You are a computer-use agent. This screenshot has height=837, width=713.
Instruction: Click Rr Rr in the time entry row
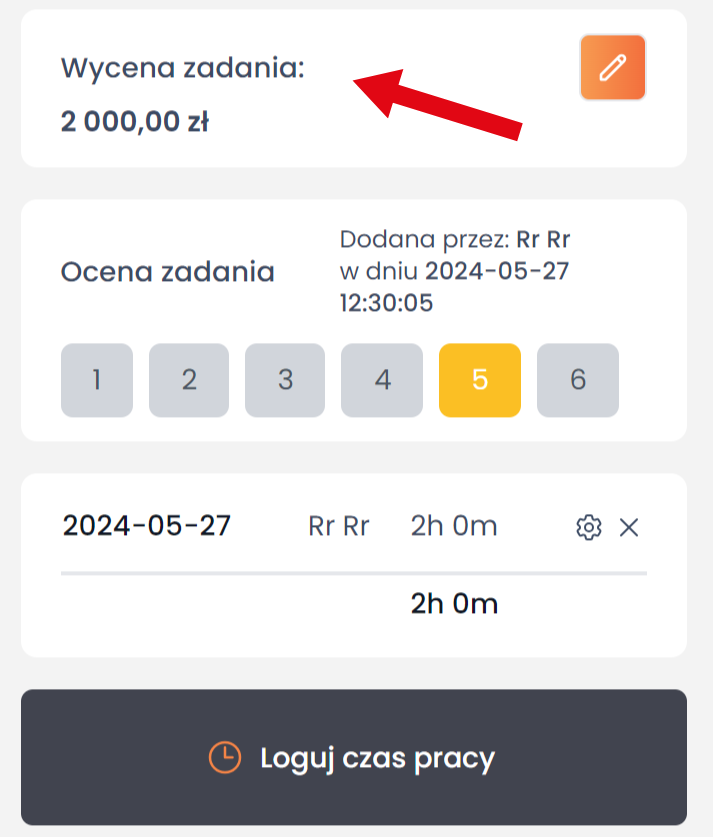tap(339, 526)
